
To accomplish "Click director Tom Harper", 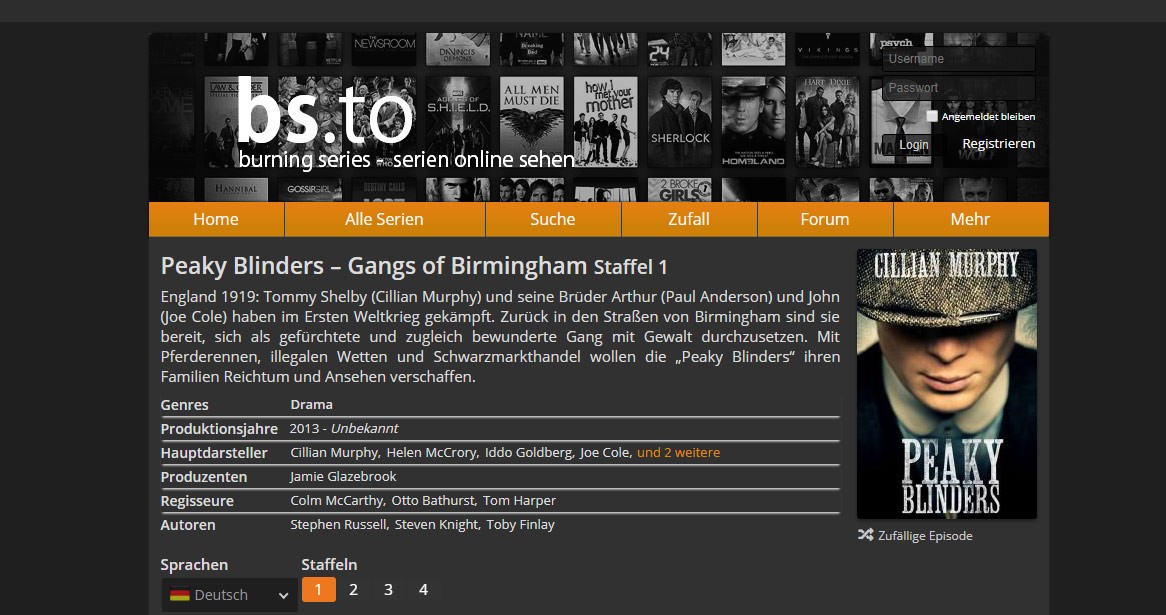I will pyautogui.click(x=519, y=500).
